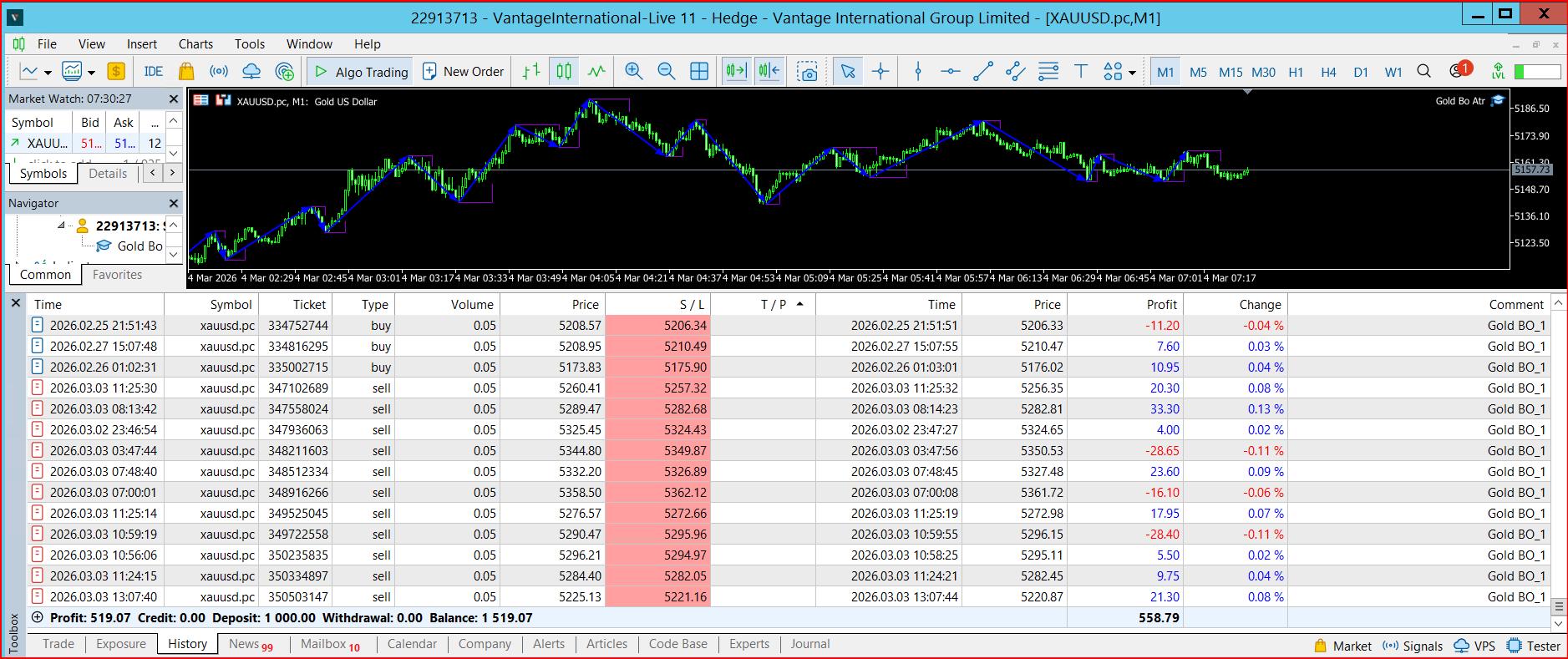Open the search magnifier icon

click(1424, 72)
